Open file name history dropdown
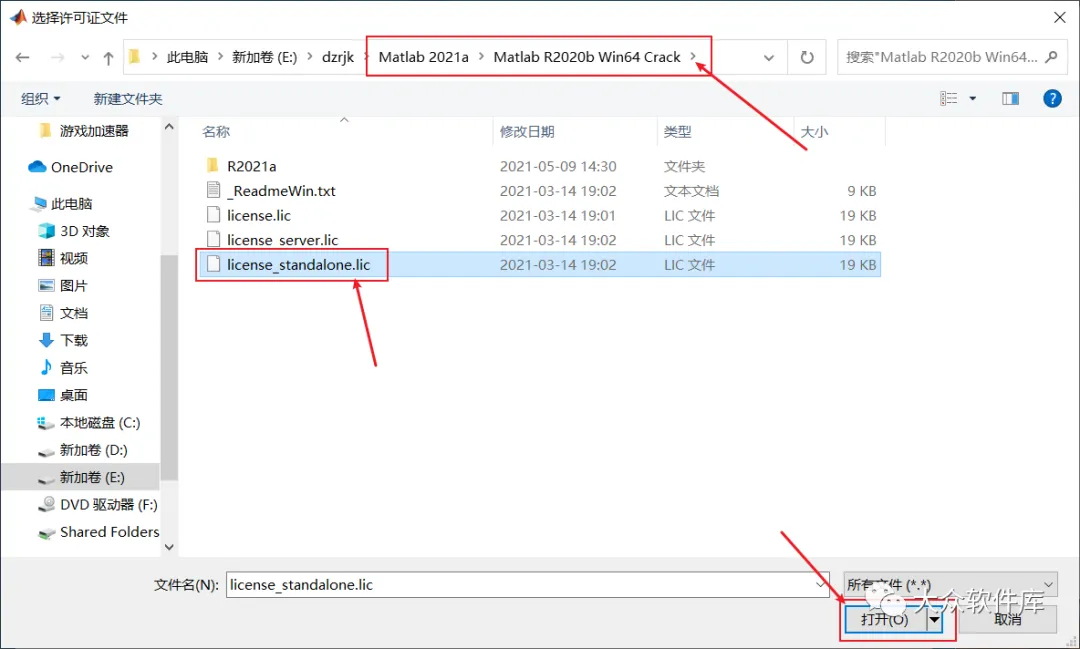1080x649 pixels. (821, 585)
